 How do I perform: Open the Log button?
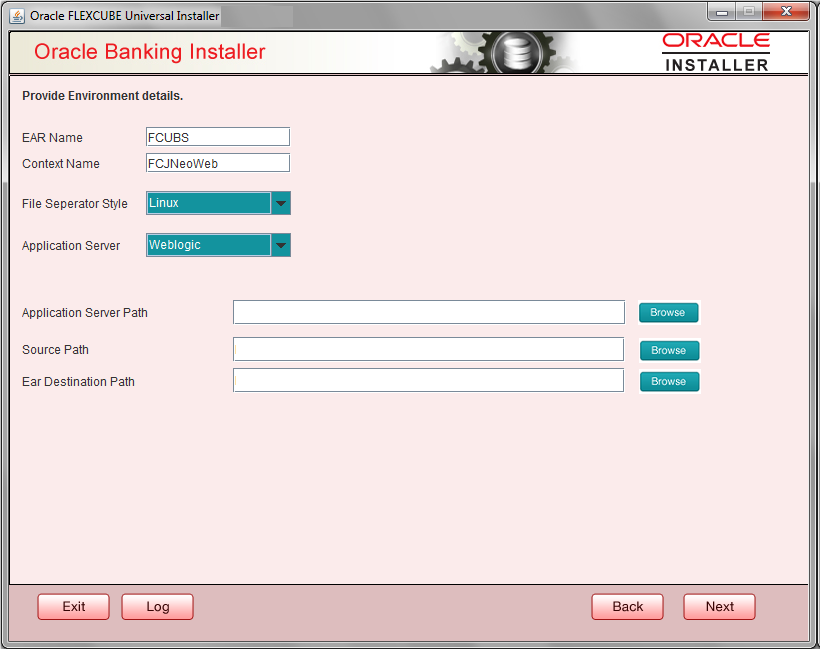(x=157, y=607)
